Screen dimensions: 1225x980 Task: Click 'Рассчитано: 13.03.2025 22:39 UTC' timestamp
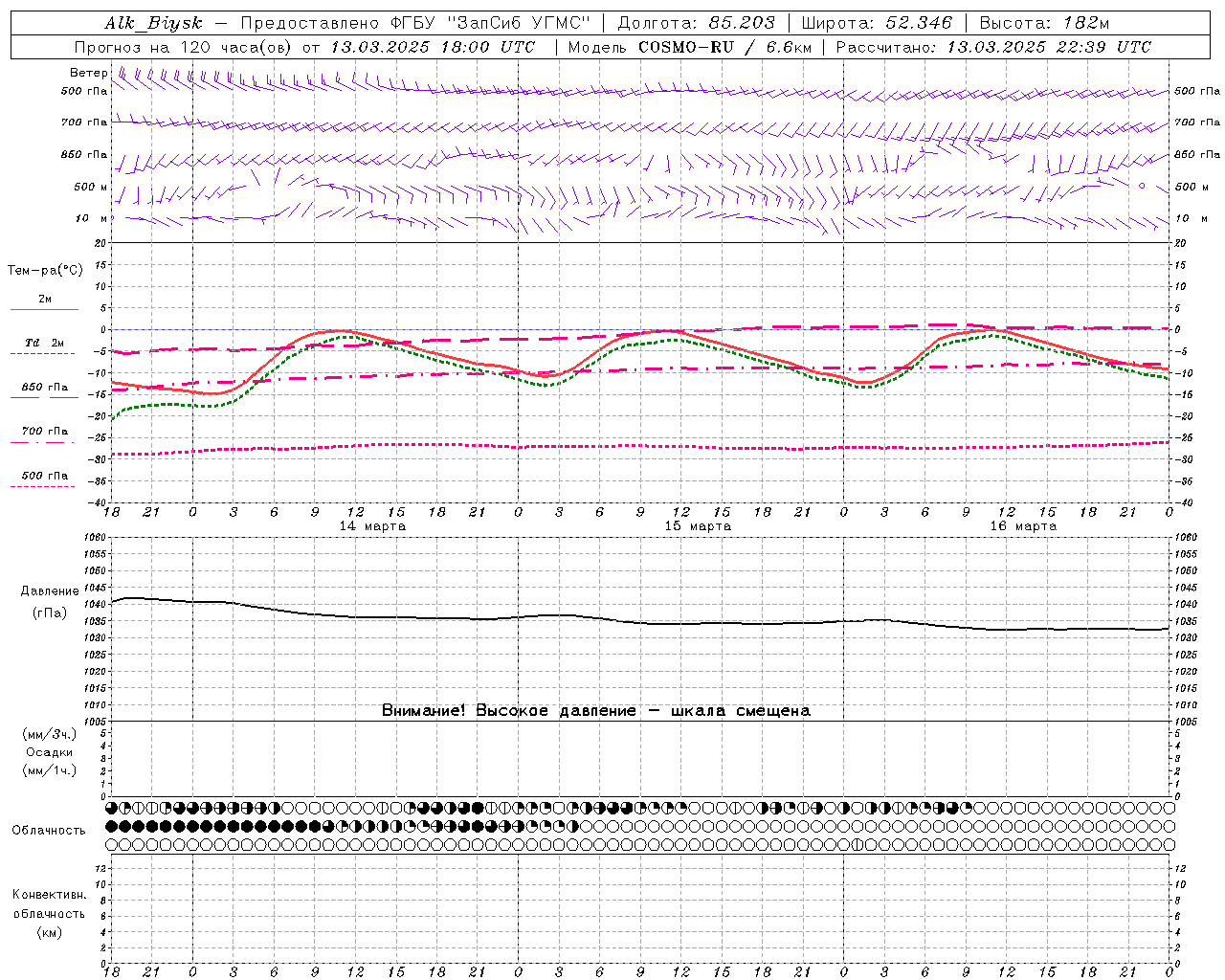(992, 47)
